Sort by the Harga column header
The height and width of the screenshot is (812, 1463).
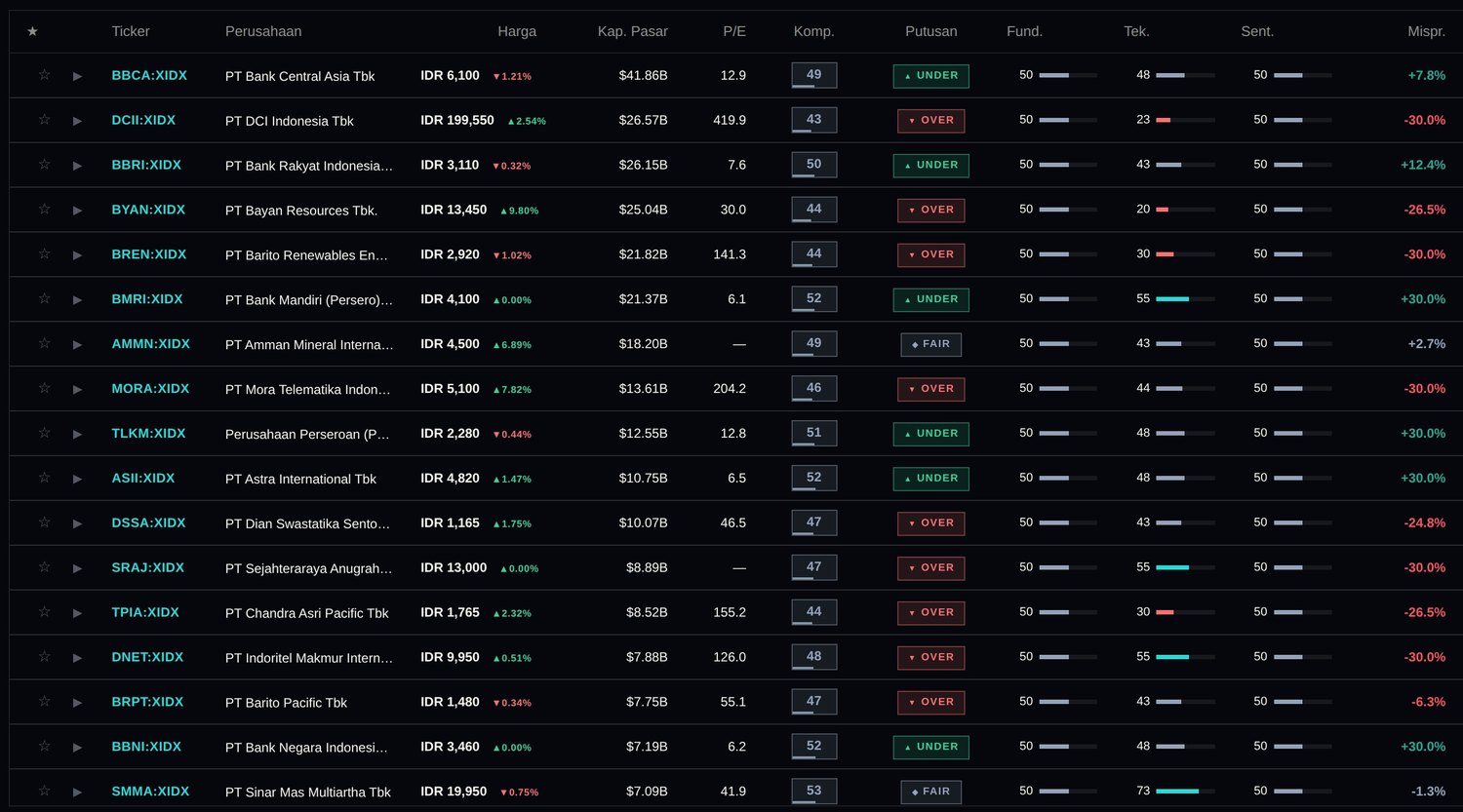517,31
